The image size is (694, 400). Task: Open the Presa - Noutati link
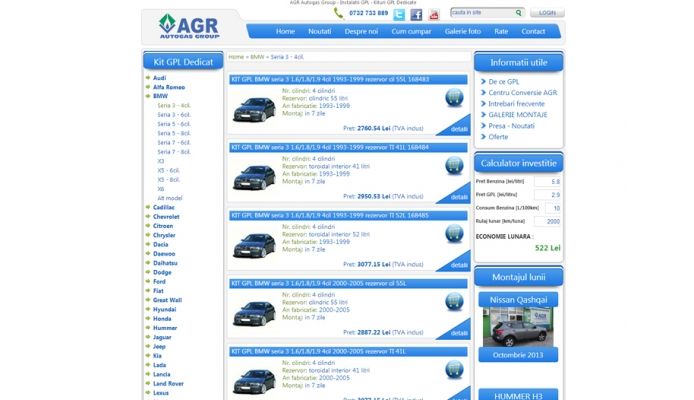(x=511, y=126)
